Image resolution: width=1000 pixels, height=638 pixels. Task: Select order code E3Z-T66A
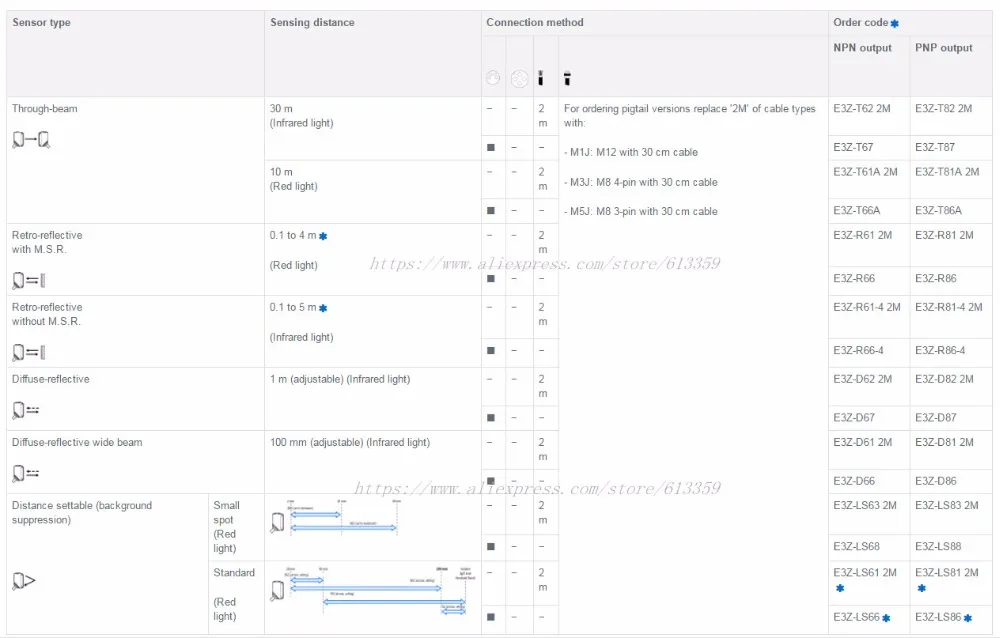(x=857, y=211)
